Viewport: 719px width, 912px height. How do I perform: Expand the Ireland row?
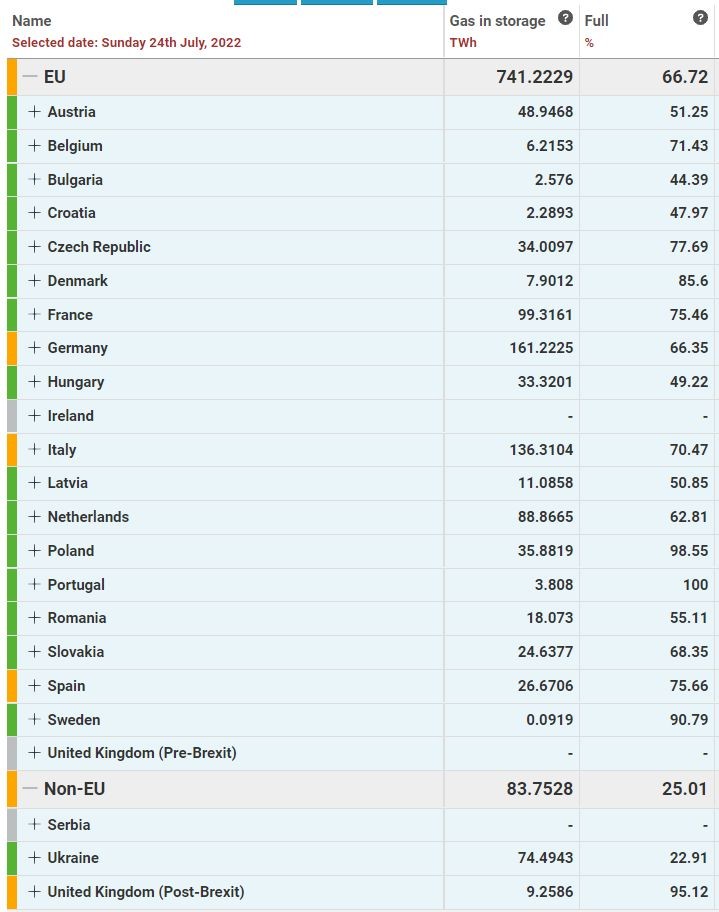34,415
